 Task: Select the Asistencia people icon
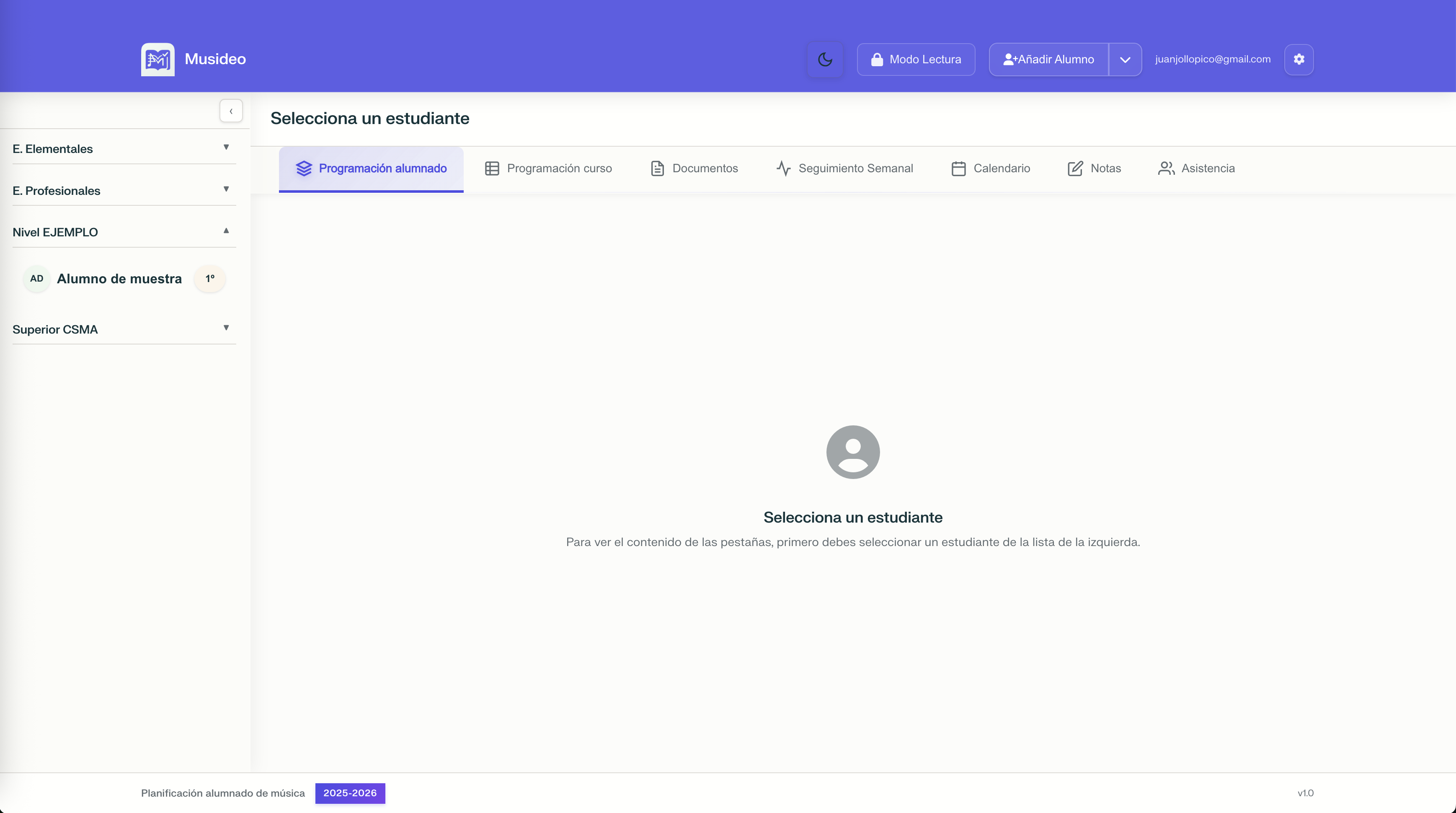[1165, 168]
